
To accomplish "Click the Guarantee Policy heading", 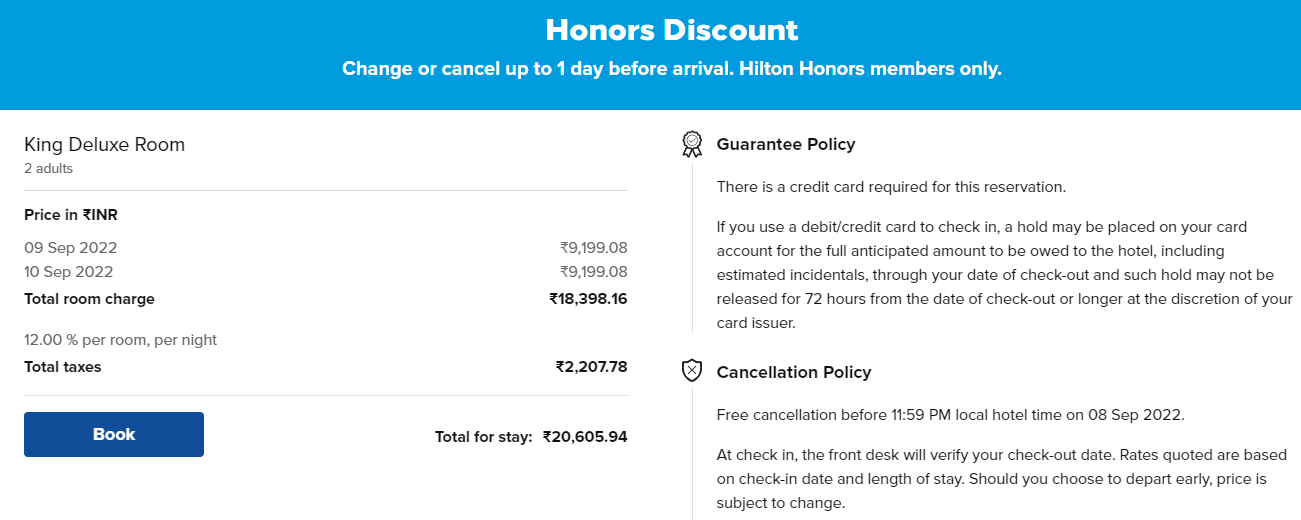I will [786, 144].
